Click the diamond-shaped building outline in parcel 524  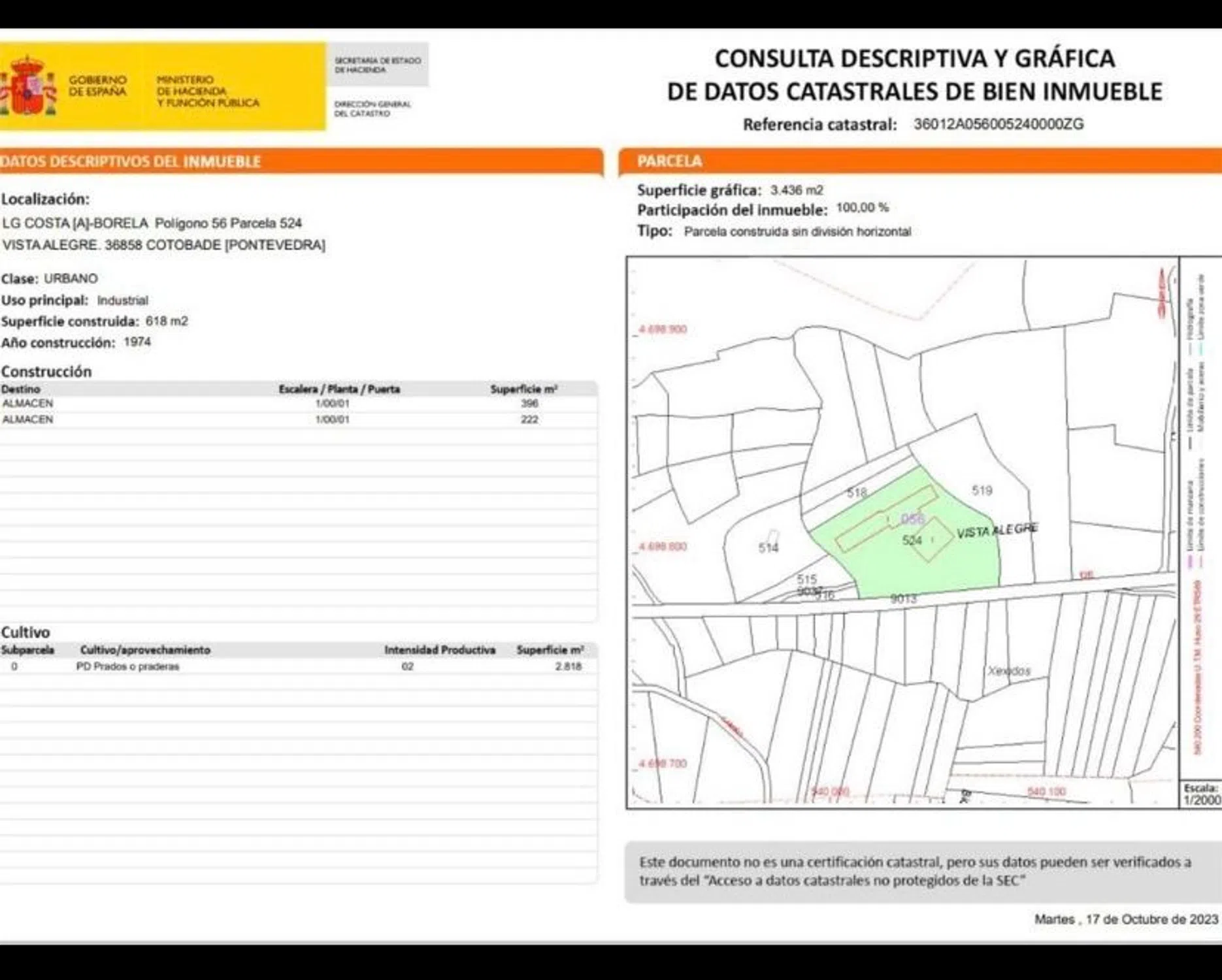[x=933, y=539]
